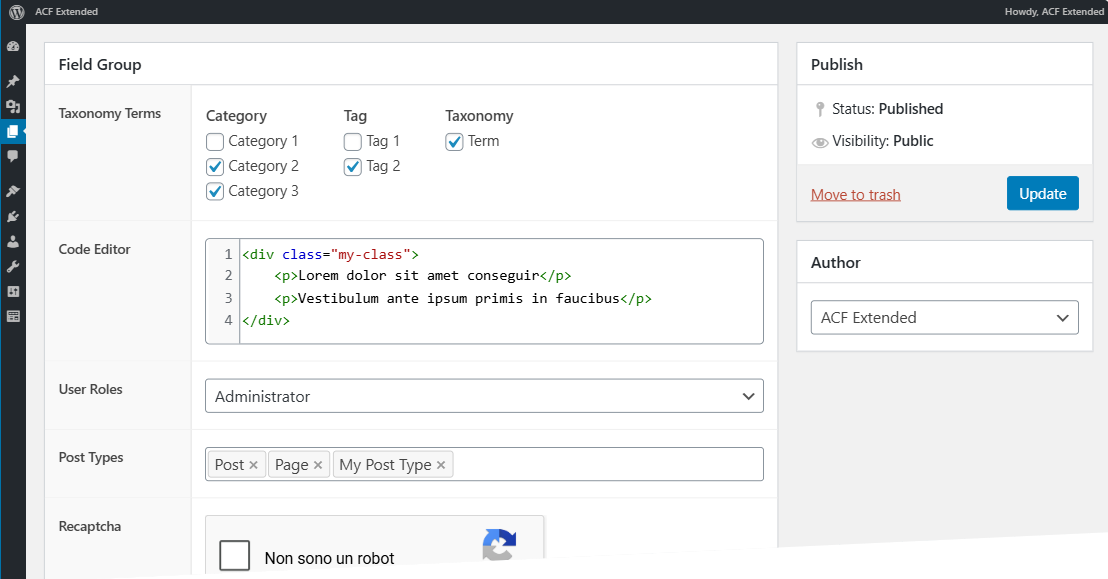Viewport: 1108px width, 579px height.
Task: Click the Recaptcha field label
Action: pyautogui.click(x=90, y=527)
